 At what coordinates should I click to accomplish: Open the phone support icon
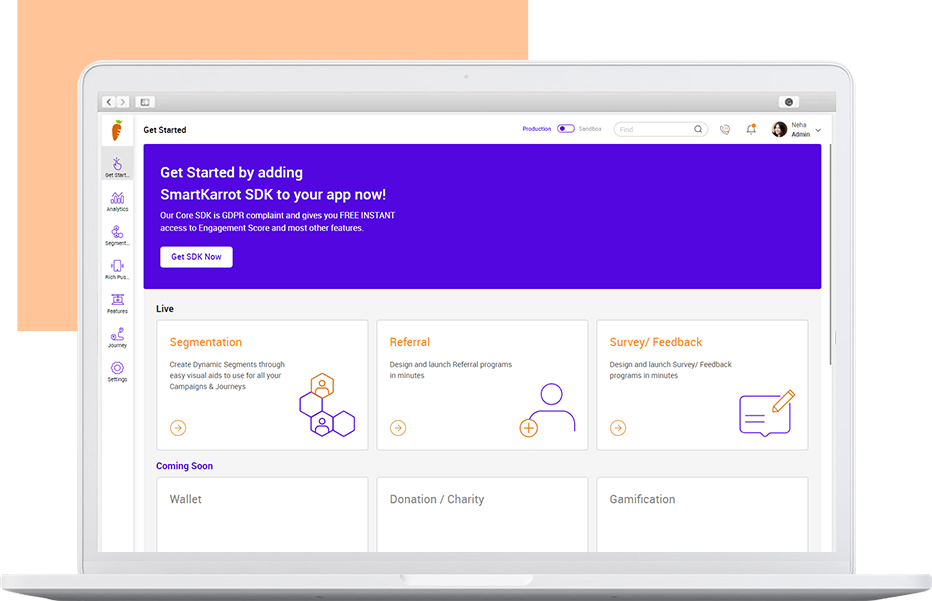coord(725,129)
